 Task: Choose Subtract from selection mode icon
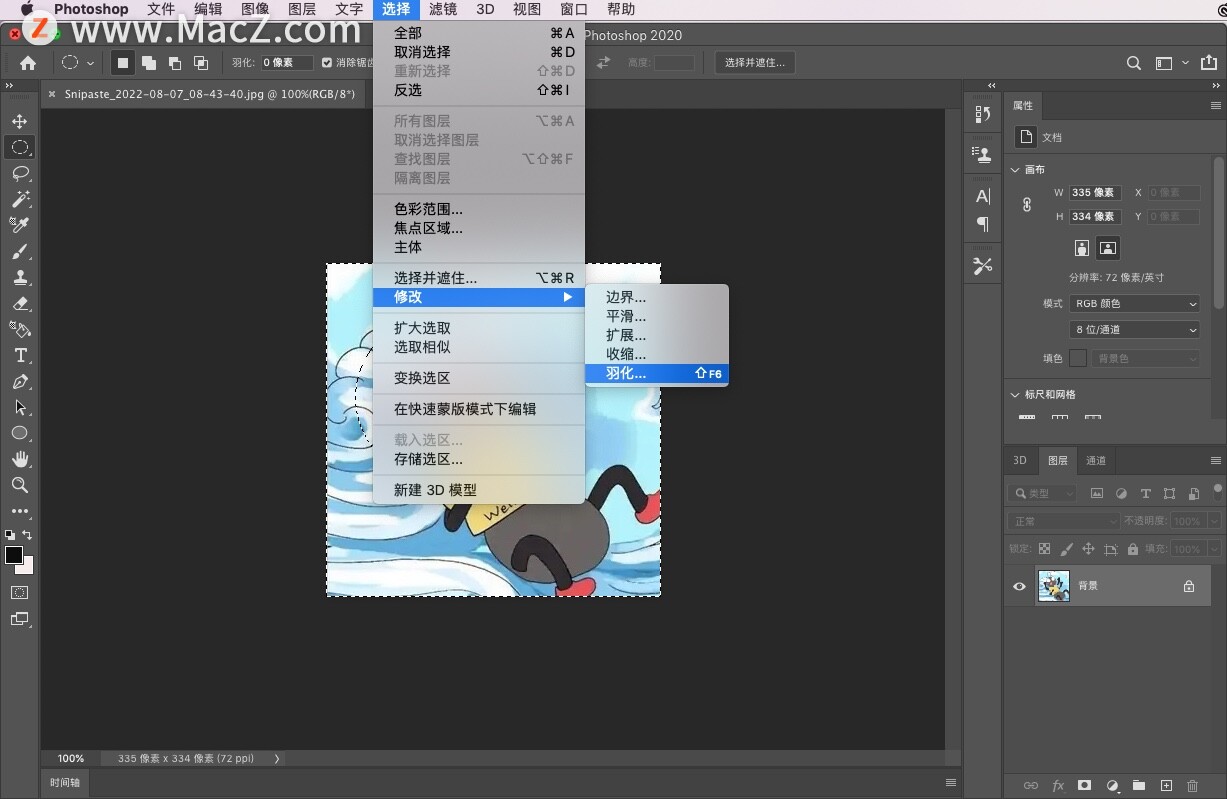(175, 63)
